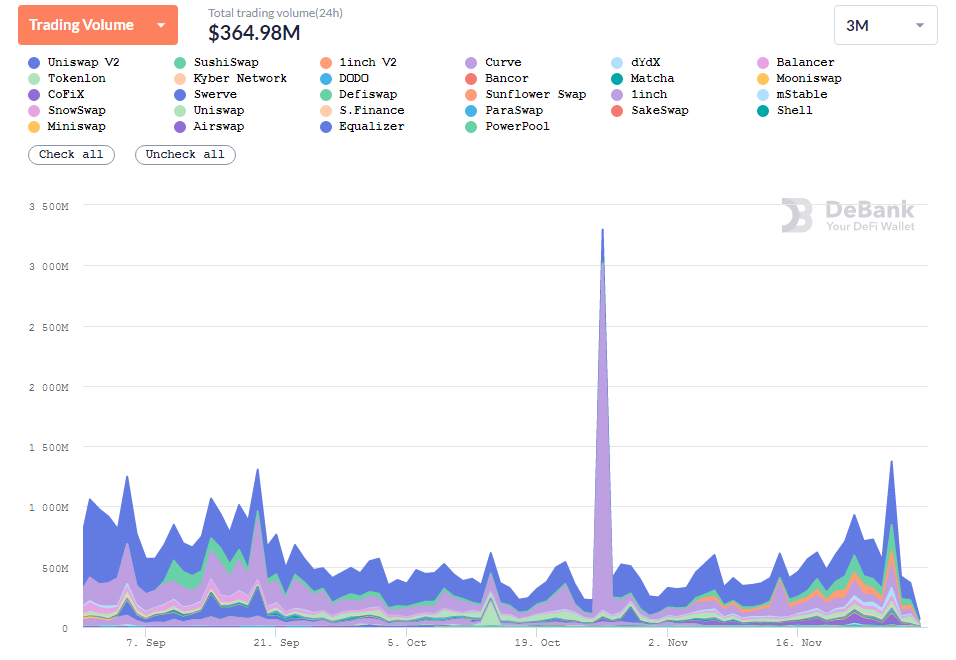This screenshot has height=660, width=956.
Task: Hide the Airswap series via its legend entry
Action: point(209,126)
